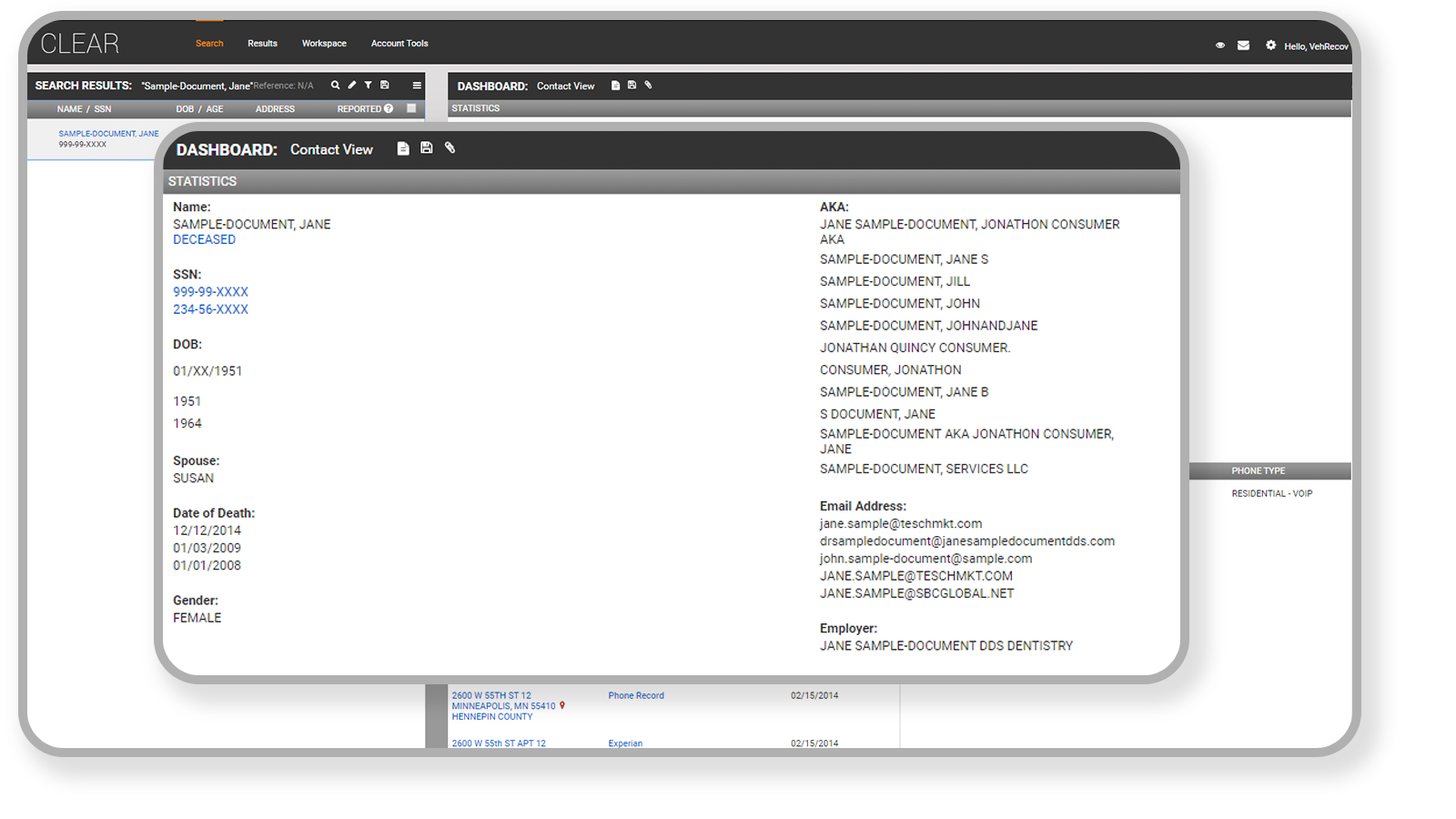The image size is (1456, 819).
Task: Open the envelope messages icon
Action: (x=1243, y=45)
